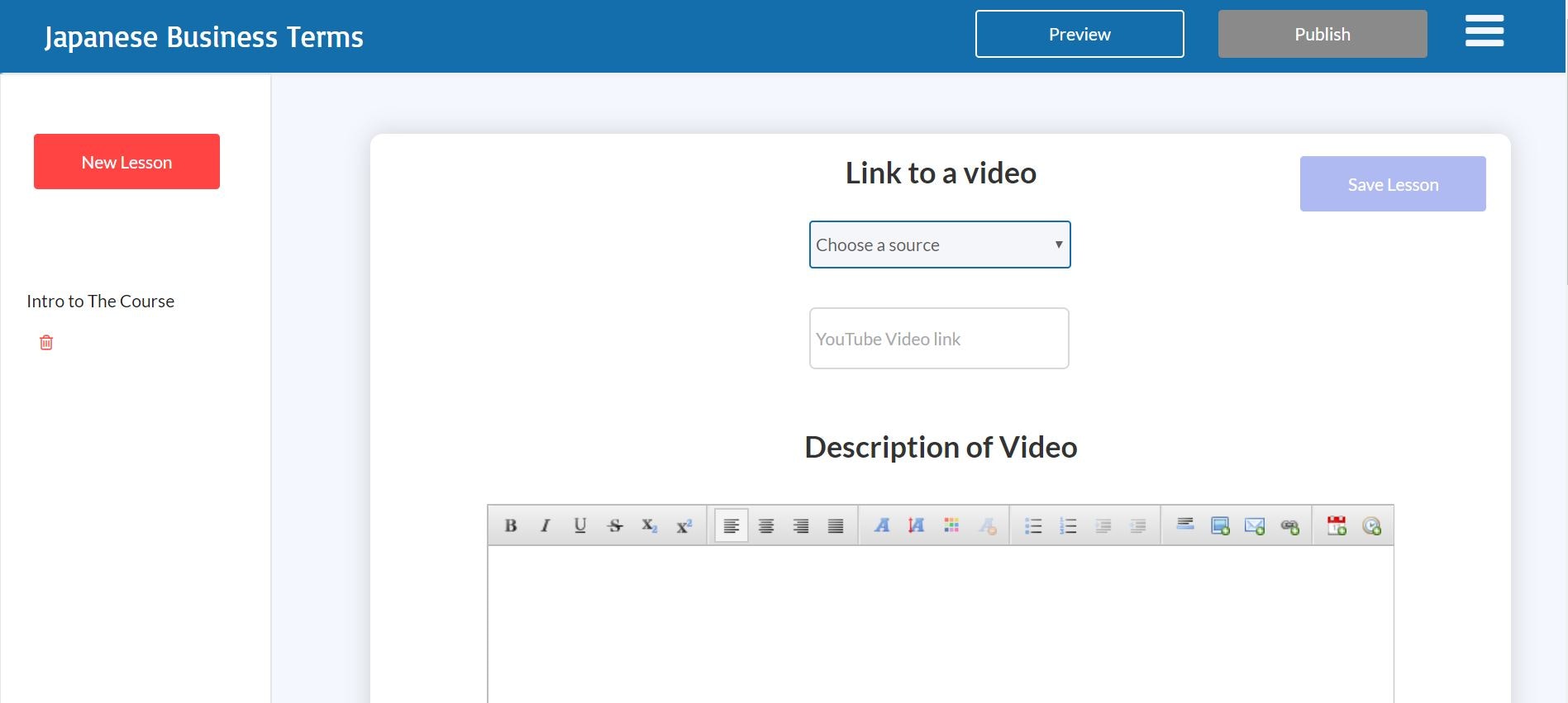Insert a numbered list
This screenshot has height=703, width=1568.
click(1068, 525)
